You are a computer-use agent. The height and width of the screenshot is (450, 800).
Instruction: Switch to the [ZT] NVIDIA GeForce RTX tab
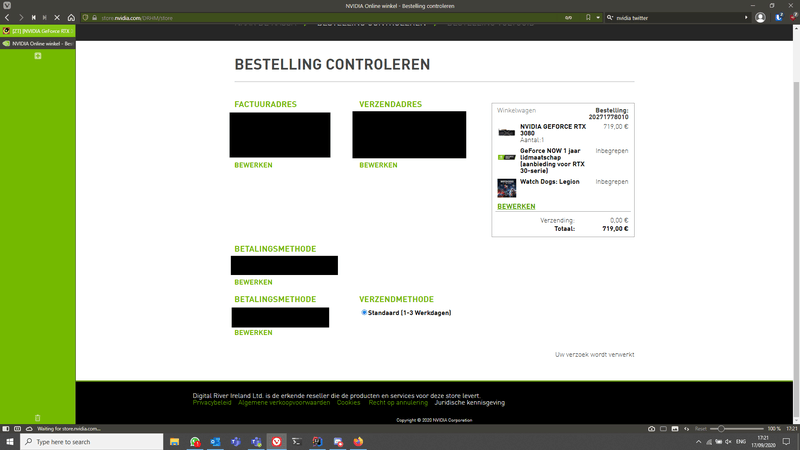click(38, 31)
